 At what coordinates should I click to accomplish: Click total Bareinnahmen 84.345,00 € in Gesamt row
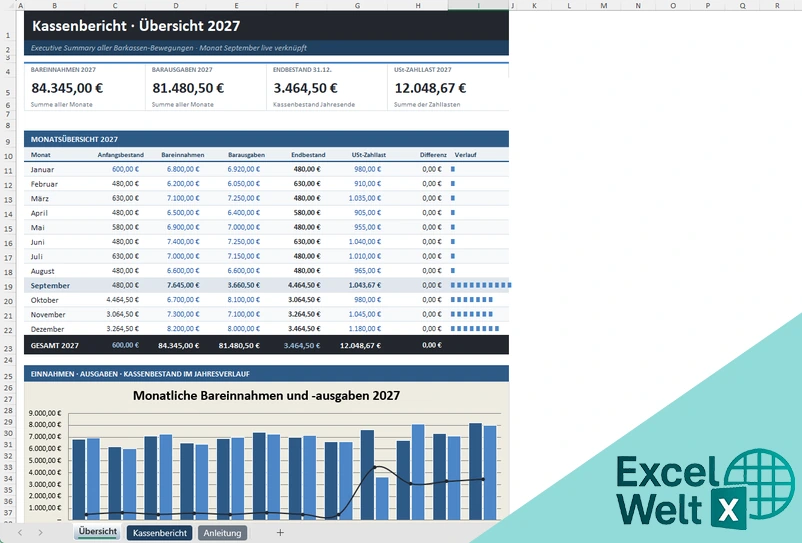click(x=179, y=346)
